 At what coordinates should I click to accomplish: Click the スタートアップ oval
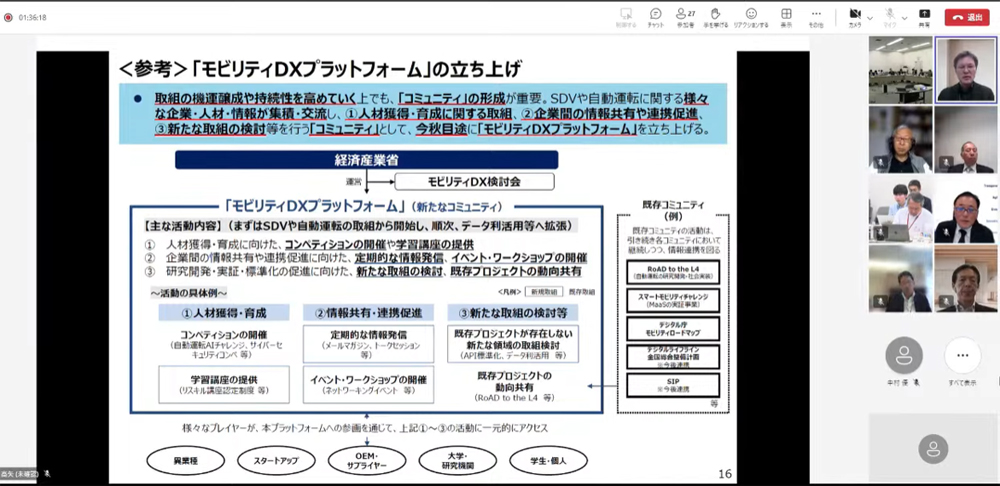[276, 460]
